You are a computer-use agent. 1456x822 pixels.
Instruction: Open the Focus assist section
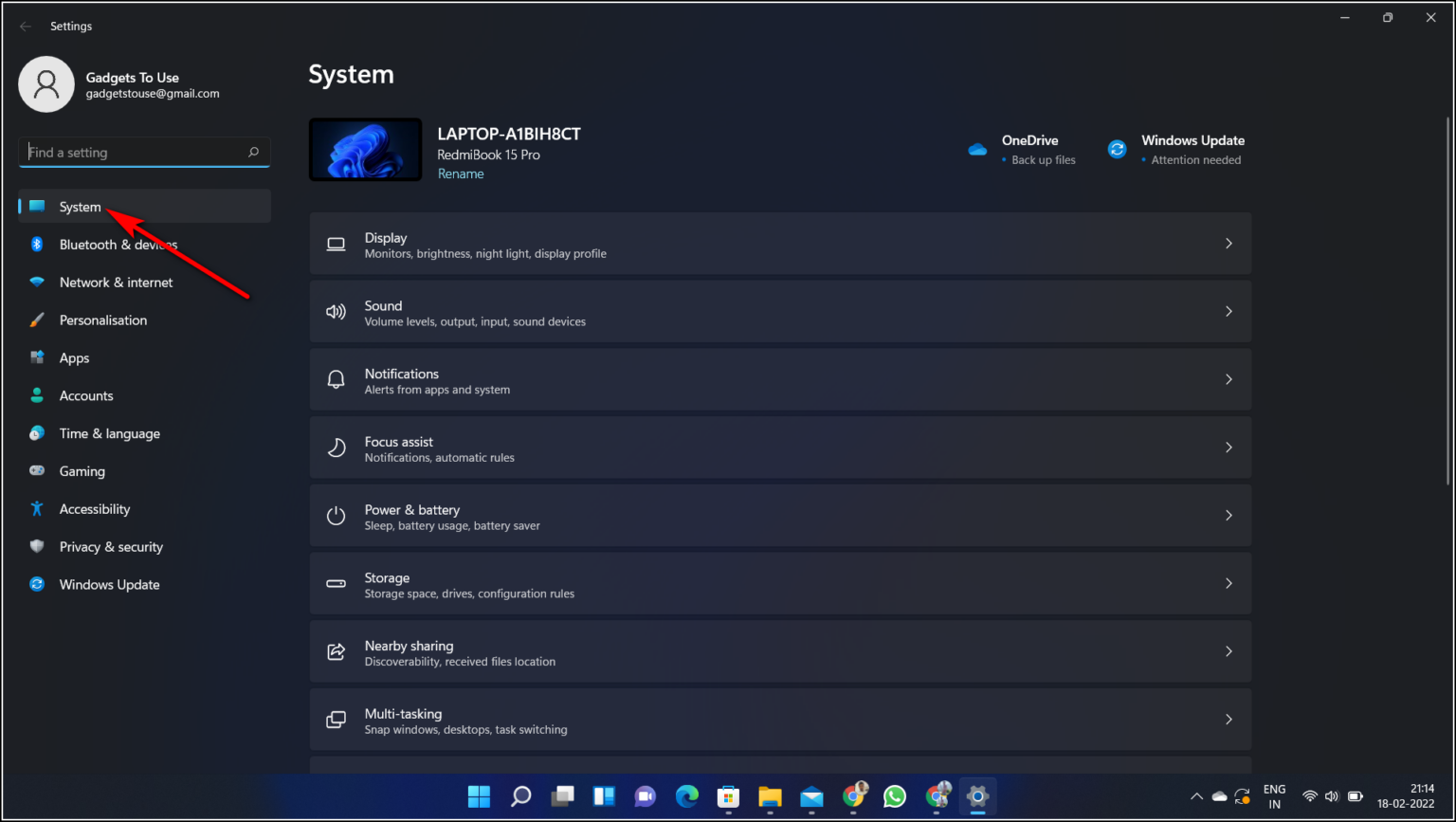[779, 447]
